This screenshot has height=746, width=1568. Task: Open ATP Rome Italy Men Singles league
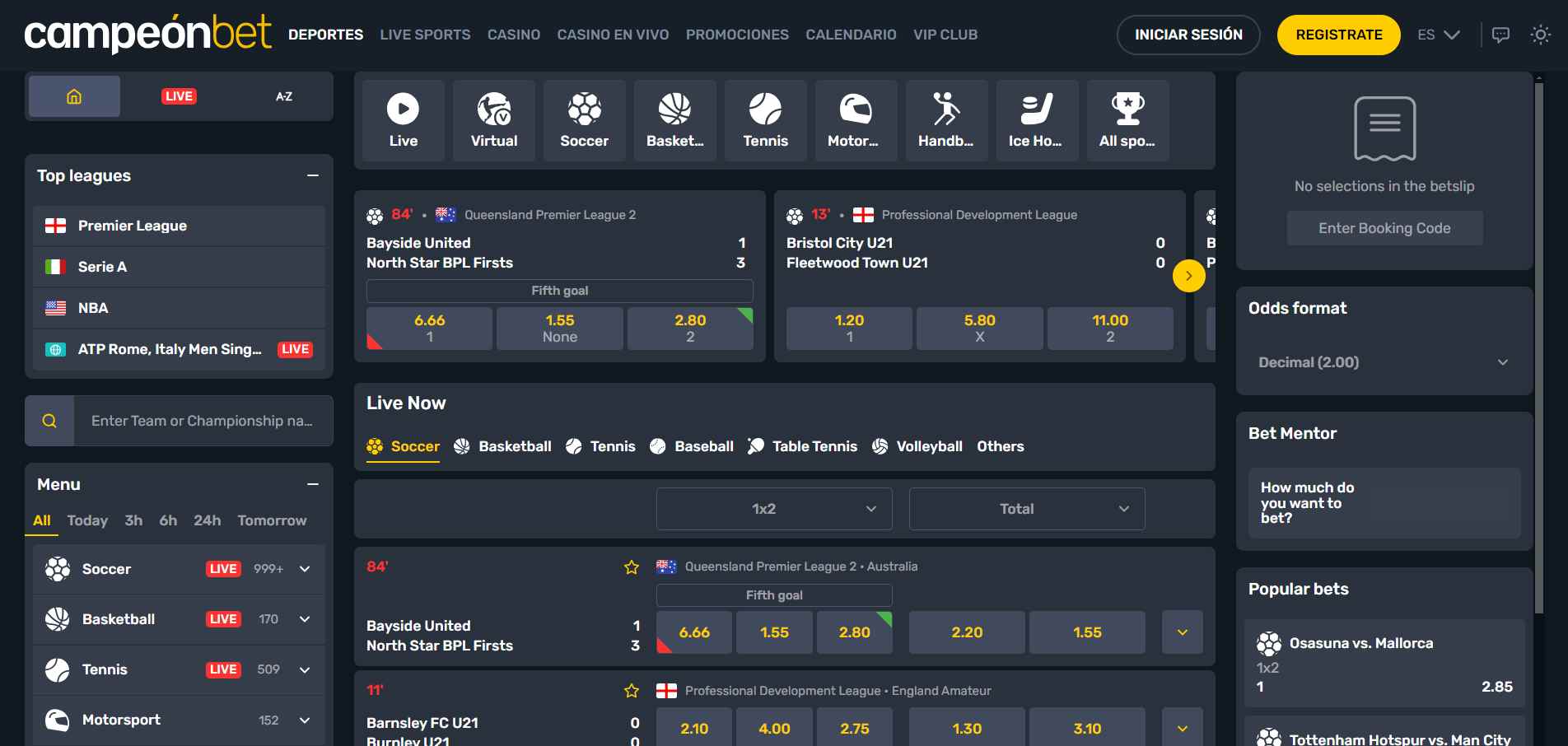click(x=179, y=349)
